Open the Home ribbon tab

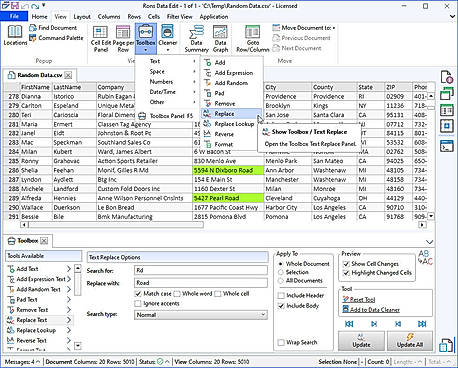(39, 16)
